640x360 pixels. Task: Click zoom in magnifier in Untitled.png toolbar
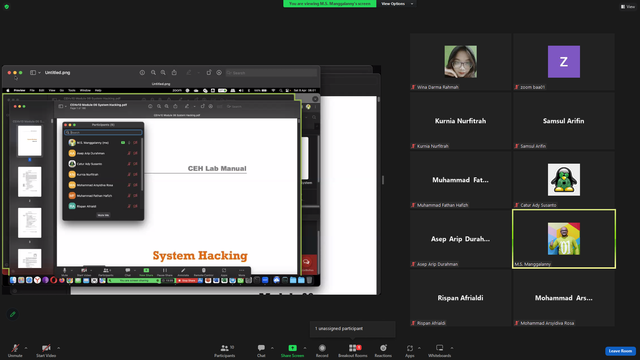click(x=163, y=73)
